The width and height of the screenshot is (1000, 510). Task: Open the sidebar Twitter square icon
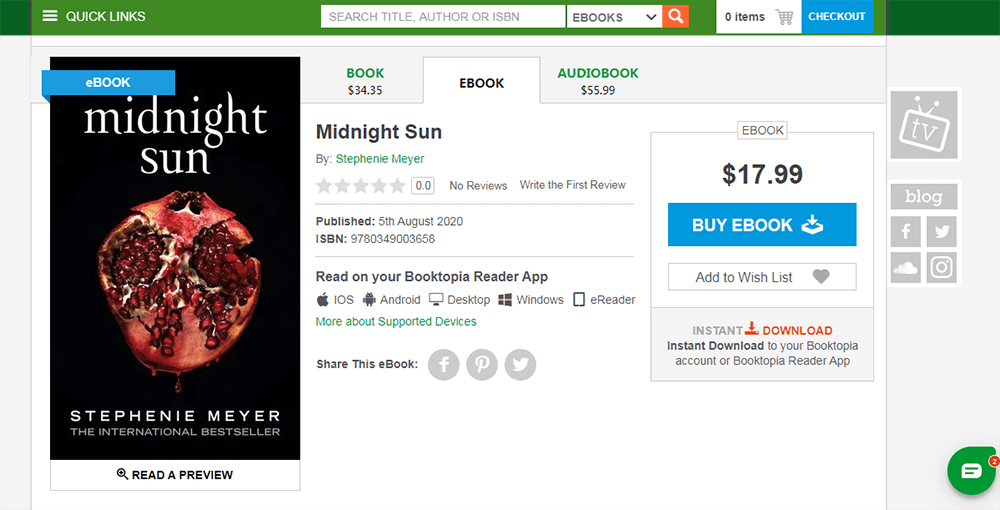pyautogui.click(x=941, y=232)
